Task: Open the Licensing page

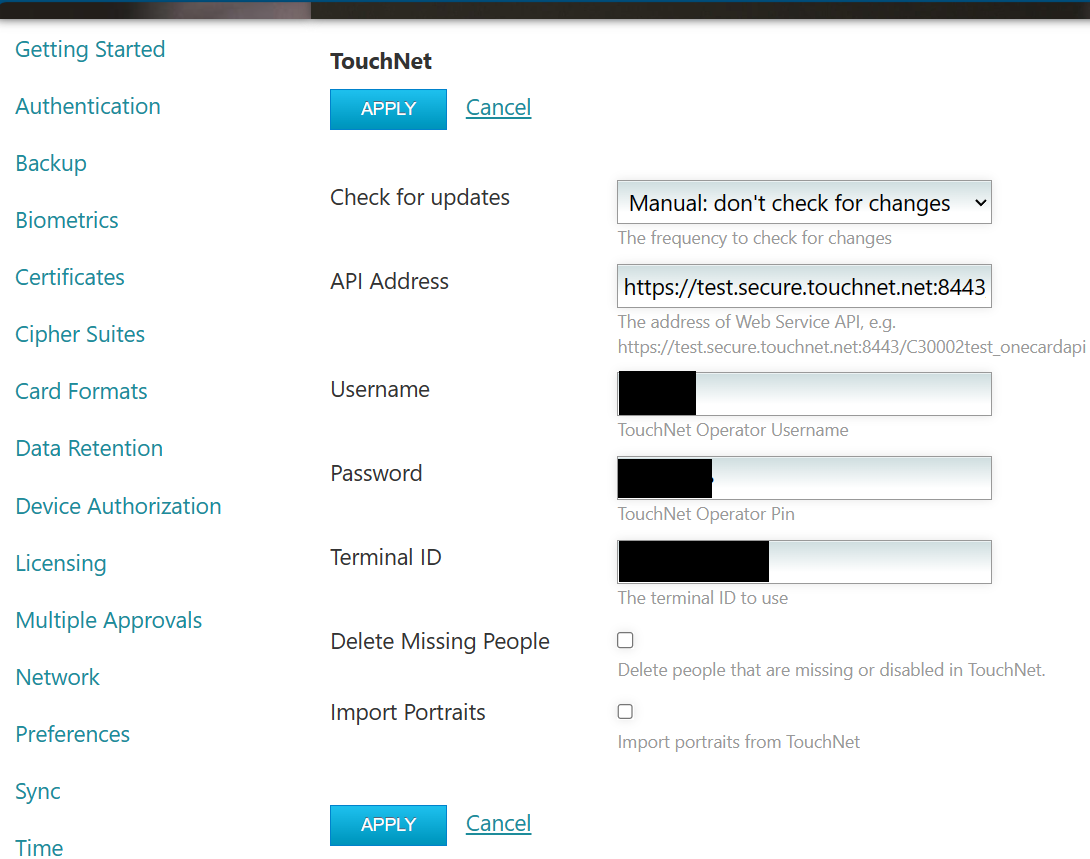Action: 60,563
